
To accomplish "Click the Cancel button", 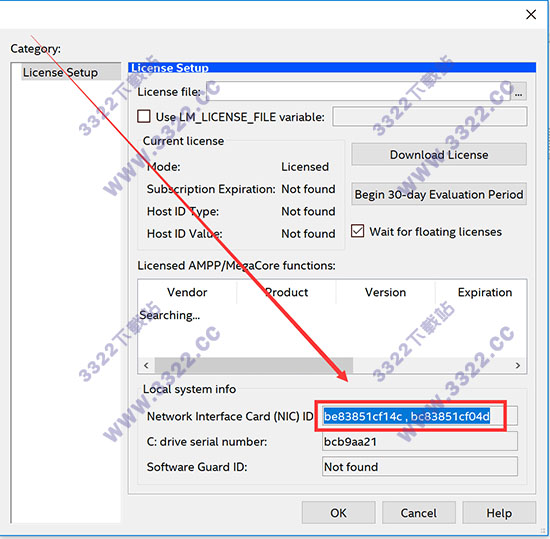I will [418, 513].
